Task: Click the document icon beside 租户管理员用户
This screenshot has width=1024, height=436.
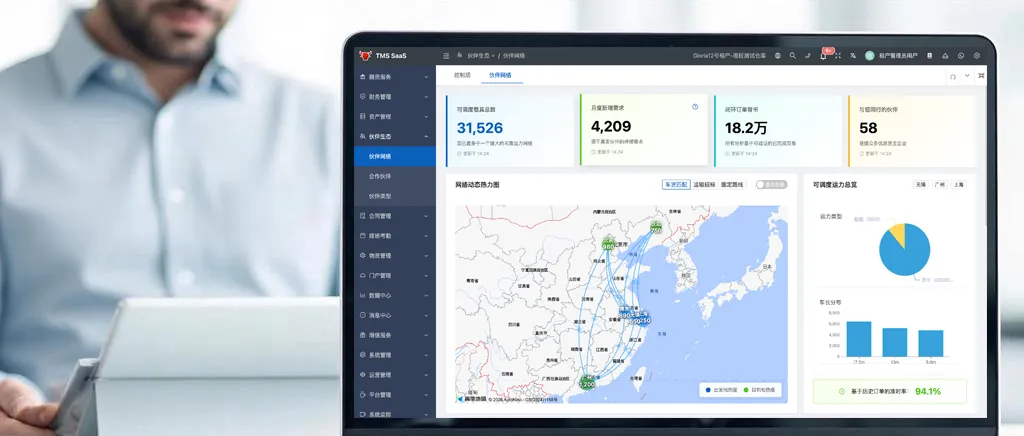Action: click(x=929, y=56)
